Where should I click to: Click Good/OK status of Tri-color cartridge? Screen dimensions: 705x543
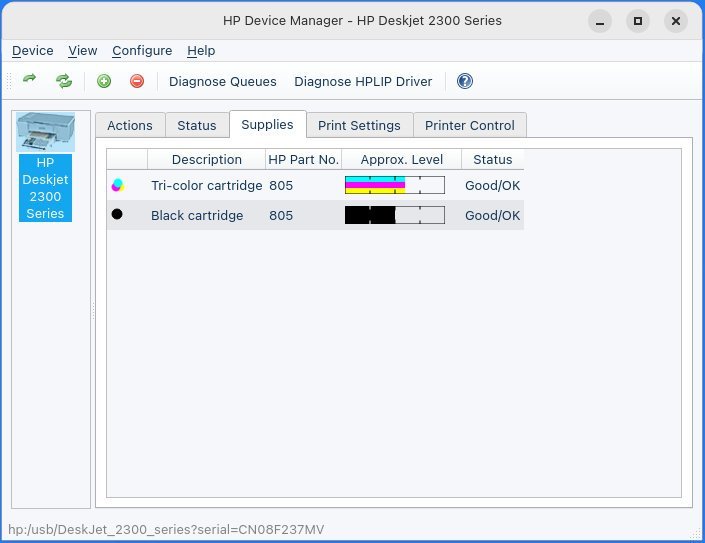(x=492, y=185)
